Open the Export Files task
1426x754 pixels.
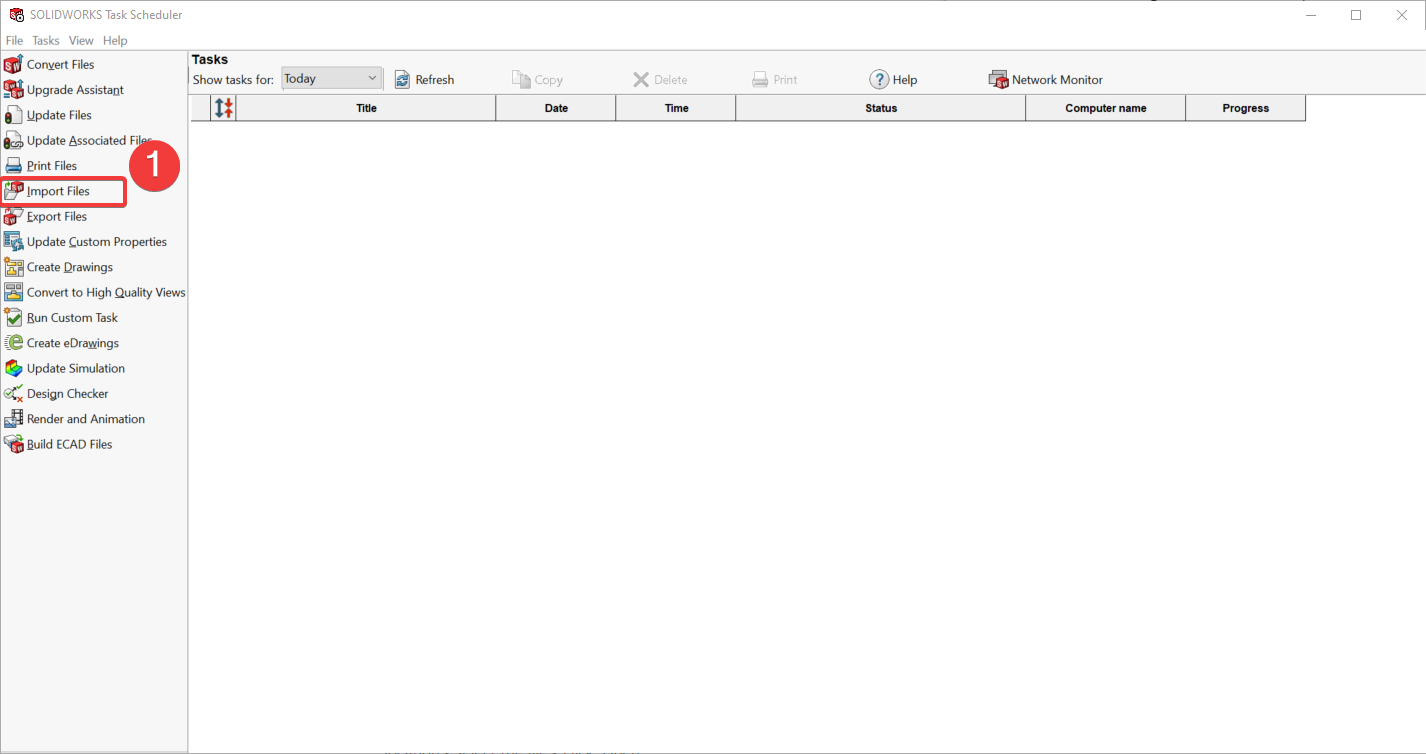pos(46,217)
